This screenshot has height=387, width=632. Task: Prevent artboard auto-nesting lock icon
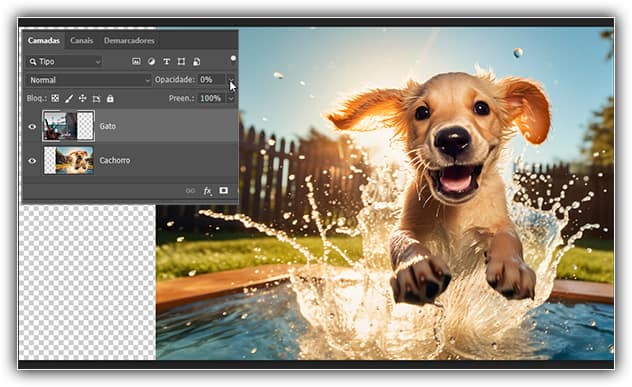pos(96,98)
